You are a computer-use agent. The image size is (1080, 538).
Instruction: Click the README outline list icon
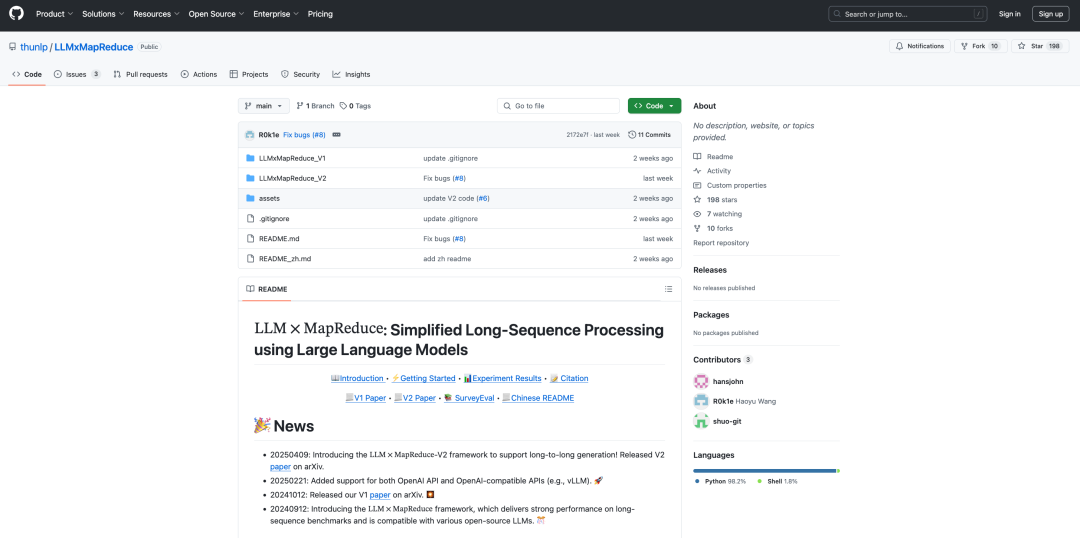tap(668, 289)
